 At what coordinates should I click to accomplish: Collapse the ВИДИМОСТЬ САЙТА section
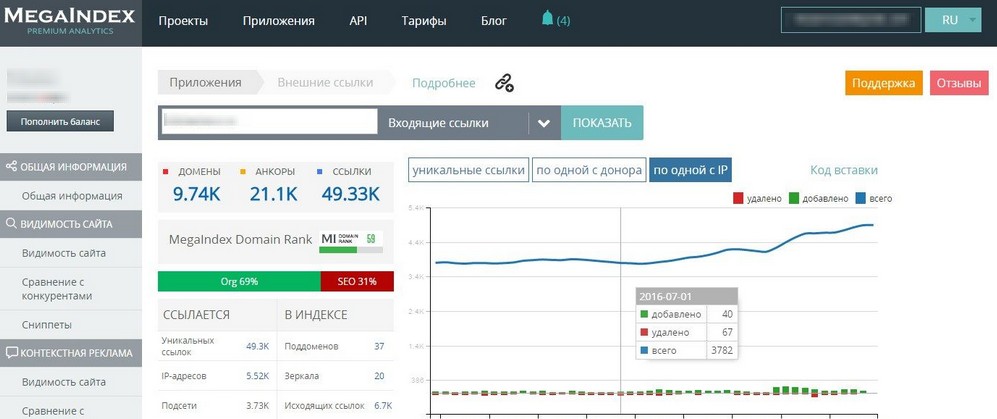pos(71,224)
